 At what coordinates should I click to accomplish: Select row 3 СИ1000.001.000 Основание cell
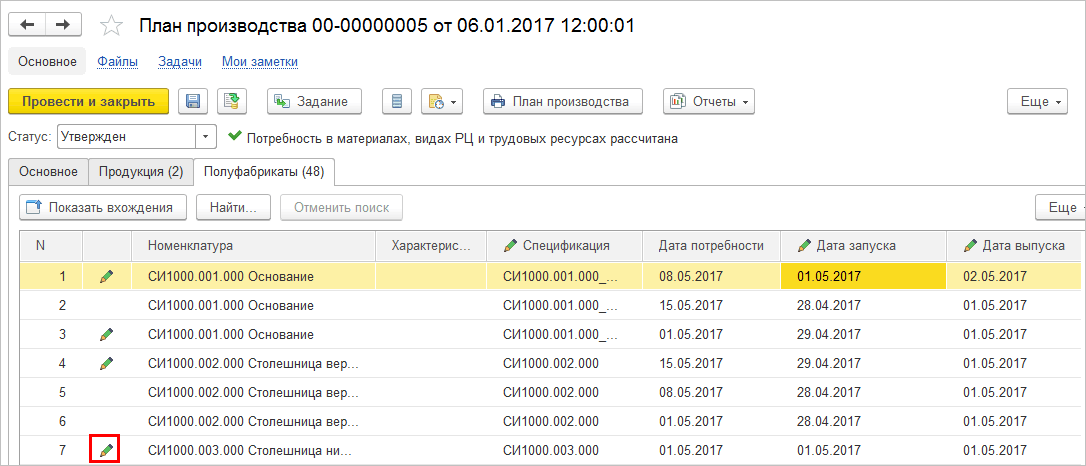253,334
